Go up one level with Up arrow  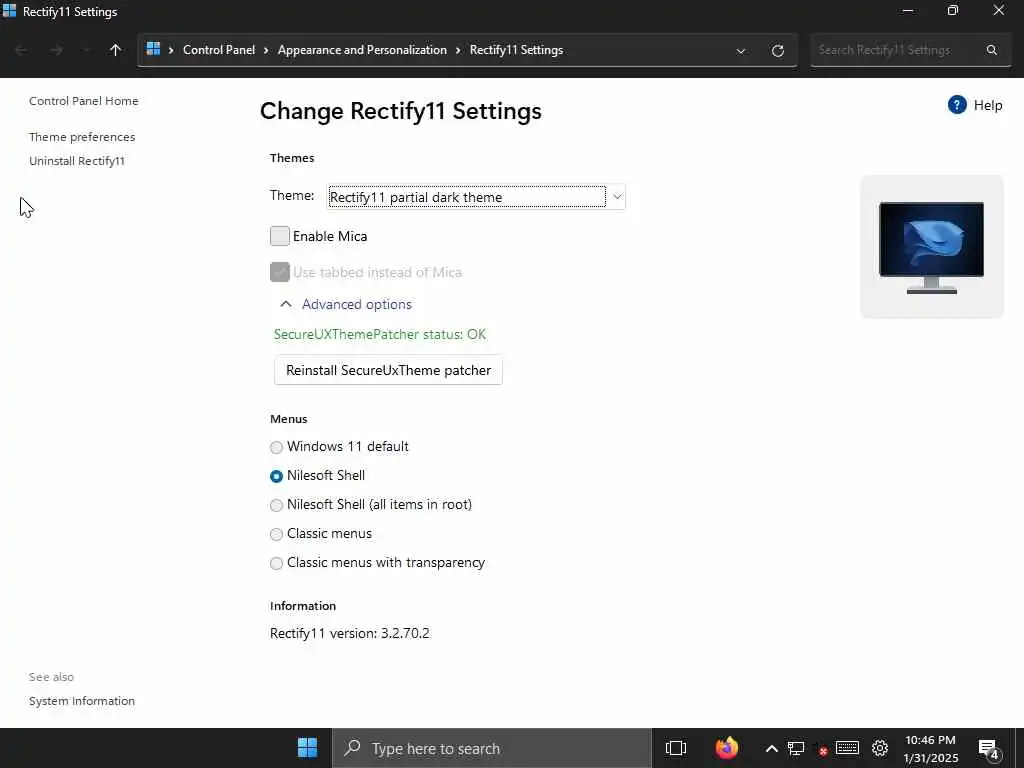[116, 50]
